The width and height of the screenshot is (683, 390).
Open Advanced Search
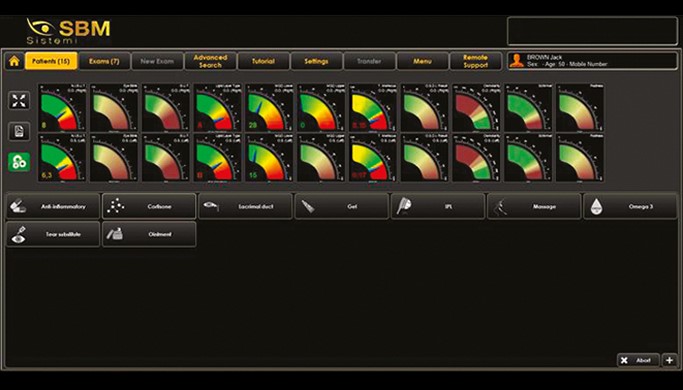pyautogui.click(x=211, y=61)
